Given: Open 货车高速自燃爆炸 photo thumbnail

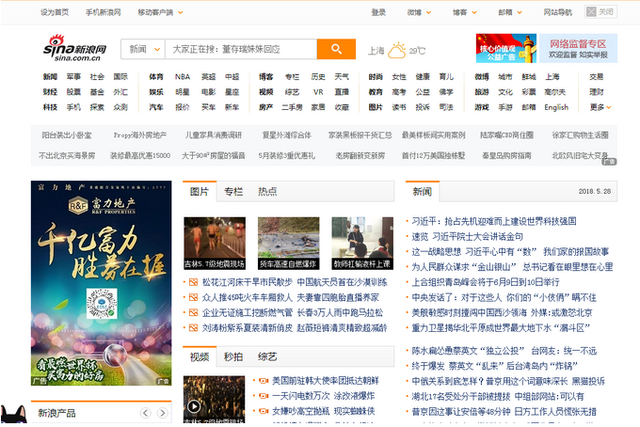Looking at the screenshot, I should coord(289,243).
